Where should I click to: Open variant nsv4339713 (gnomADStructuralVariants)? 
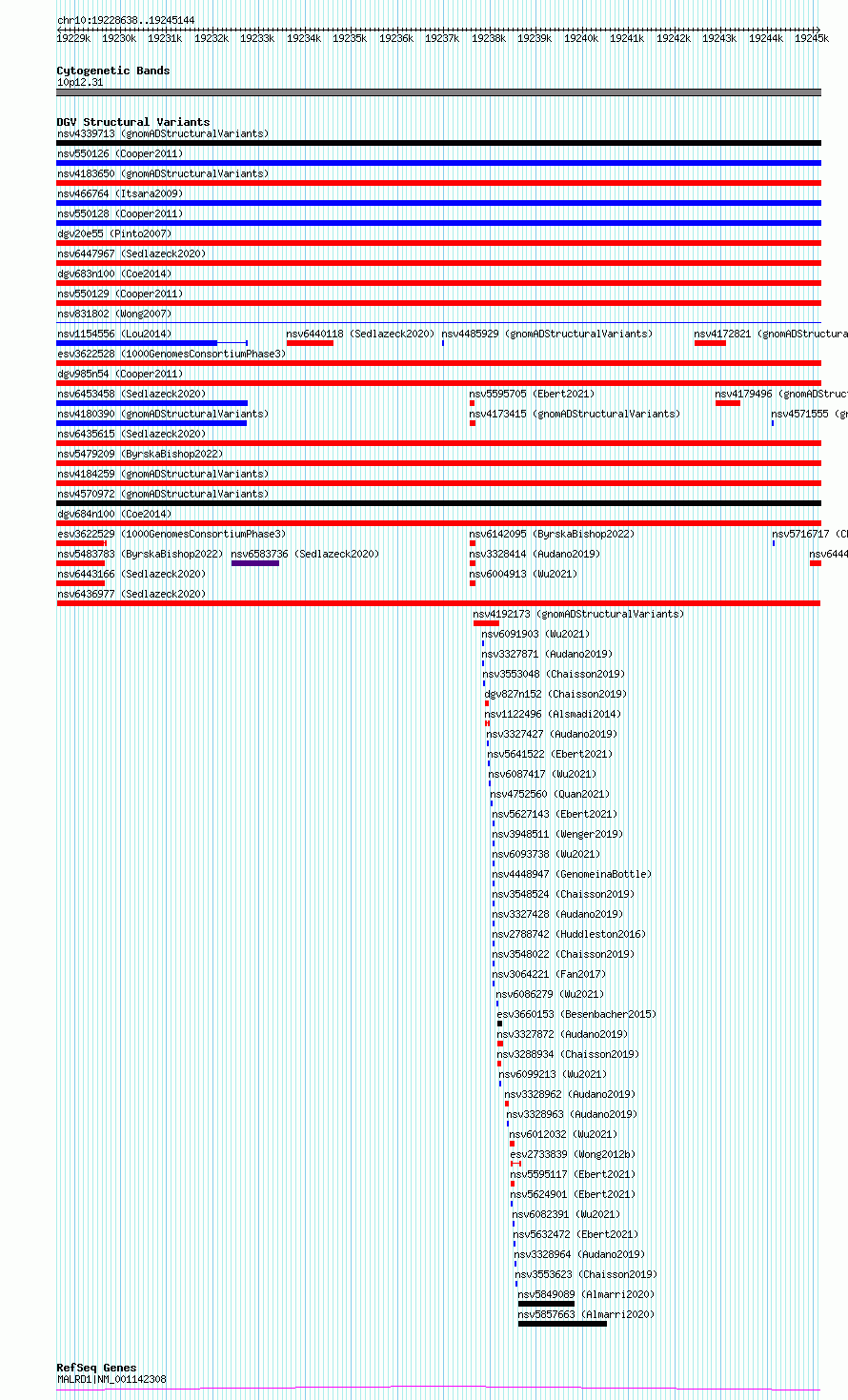(163, 133)
